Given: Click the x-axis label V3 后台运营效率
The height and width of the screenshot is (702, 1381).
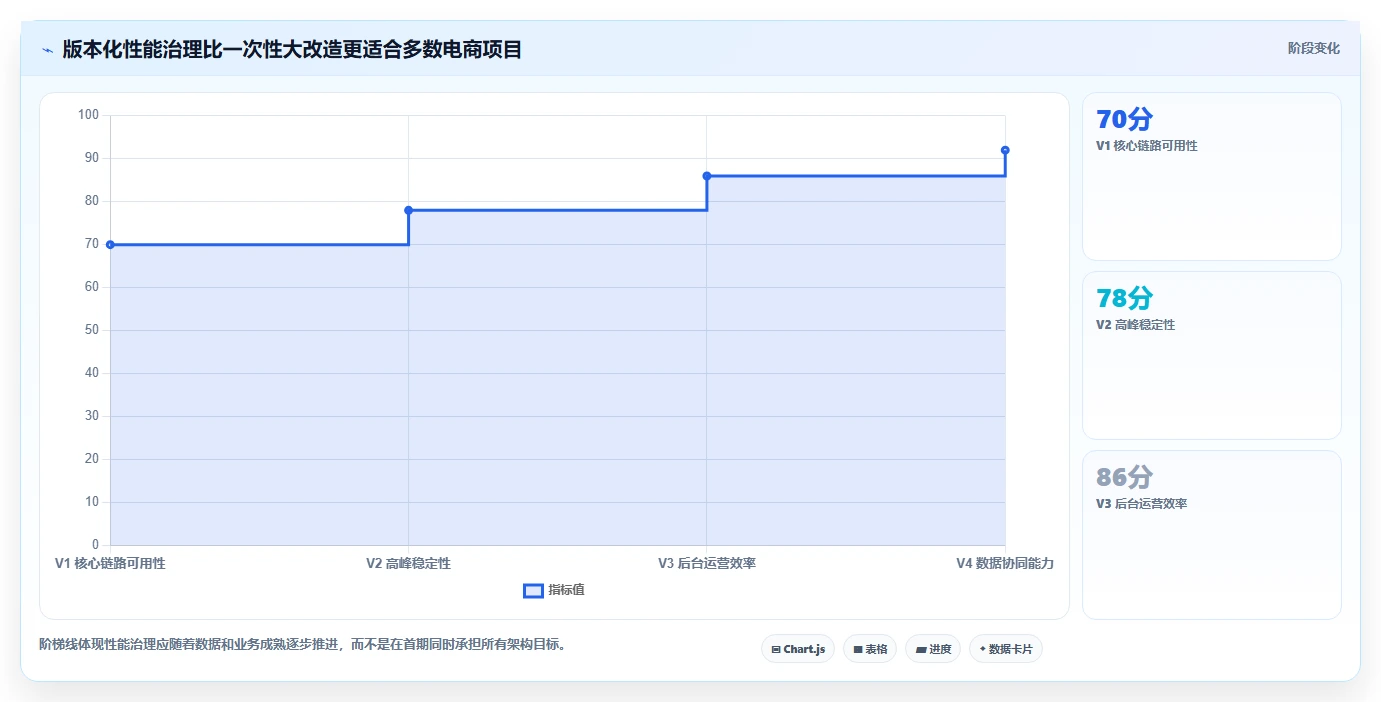Looking at the screenshot, I should pyautogui.click(x=707, y=563).
